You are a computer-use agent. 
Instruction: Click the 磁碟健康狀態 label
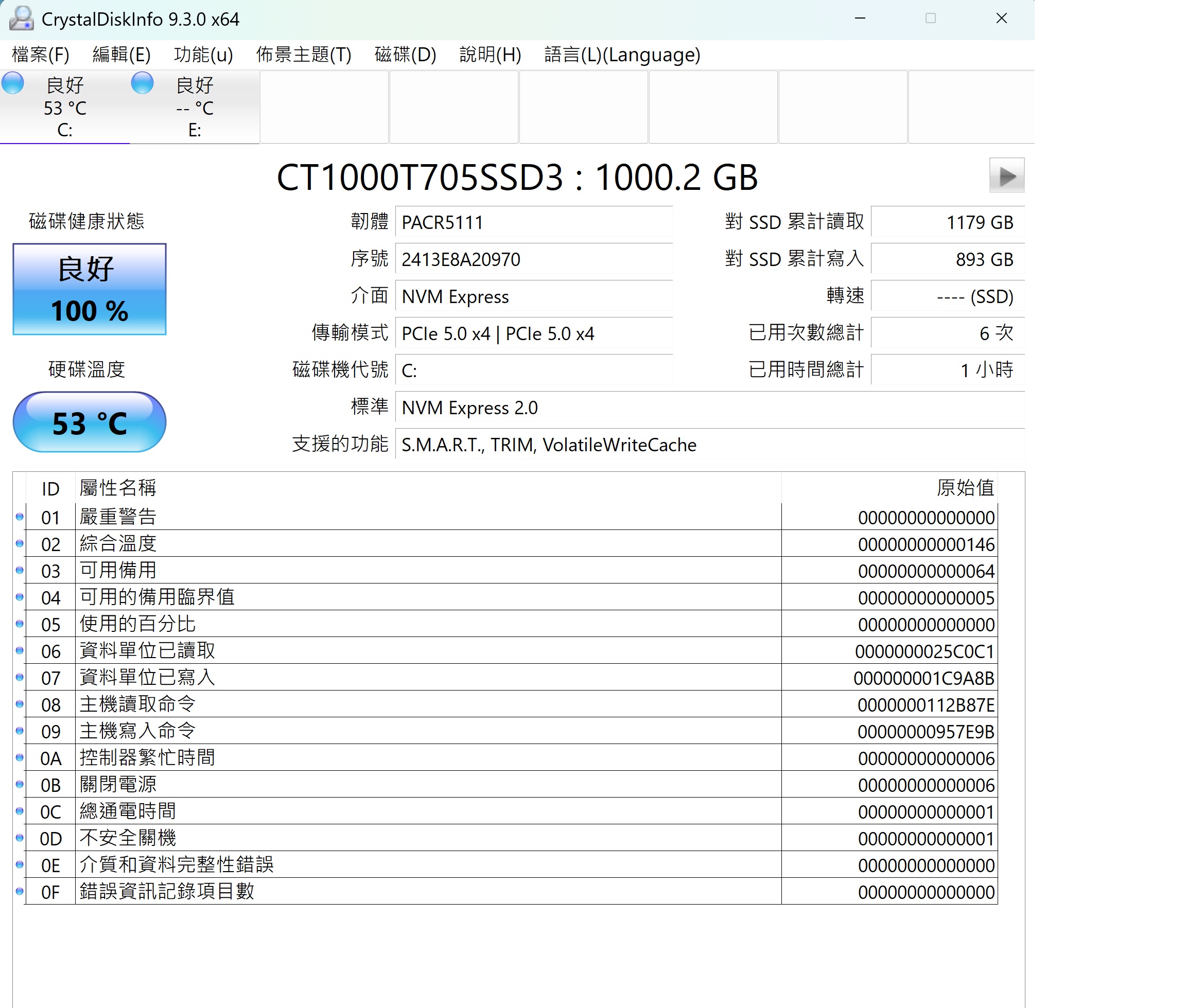click(x=86, y=221)
